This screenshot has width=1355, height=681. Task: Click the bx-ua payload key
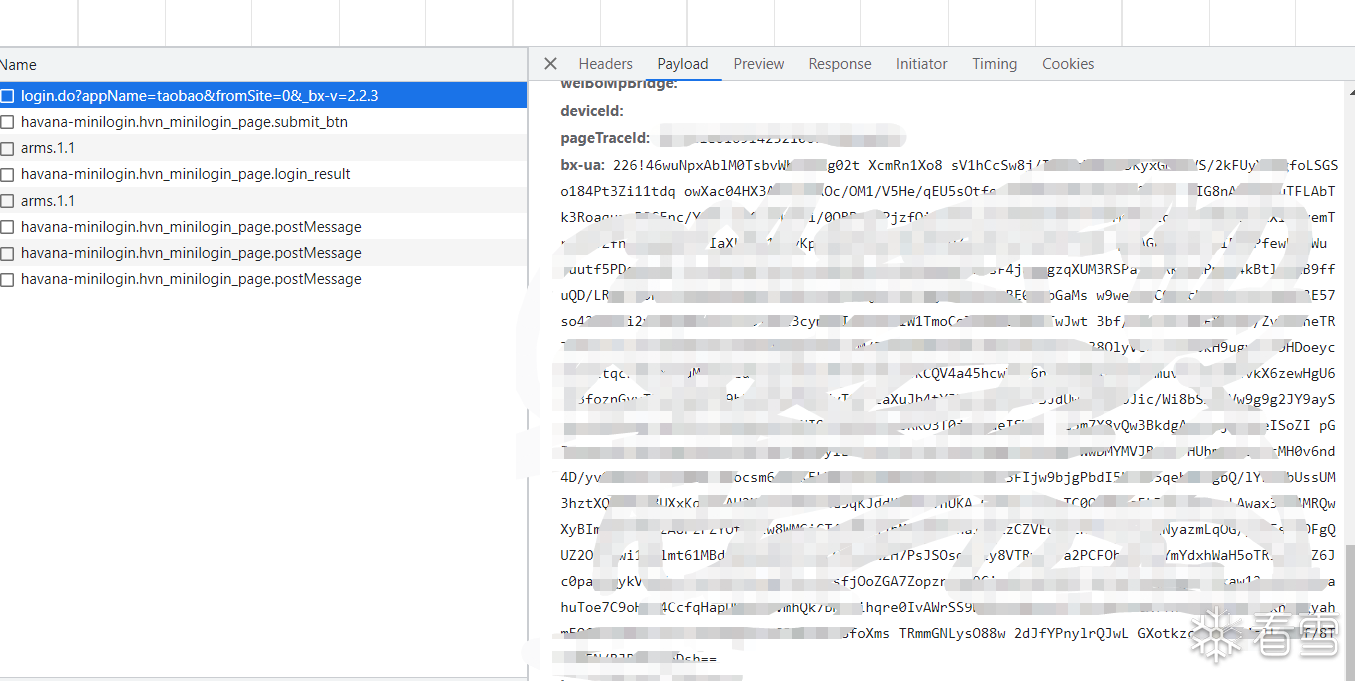pos(582,164)
